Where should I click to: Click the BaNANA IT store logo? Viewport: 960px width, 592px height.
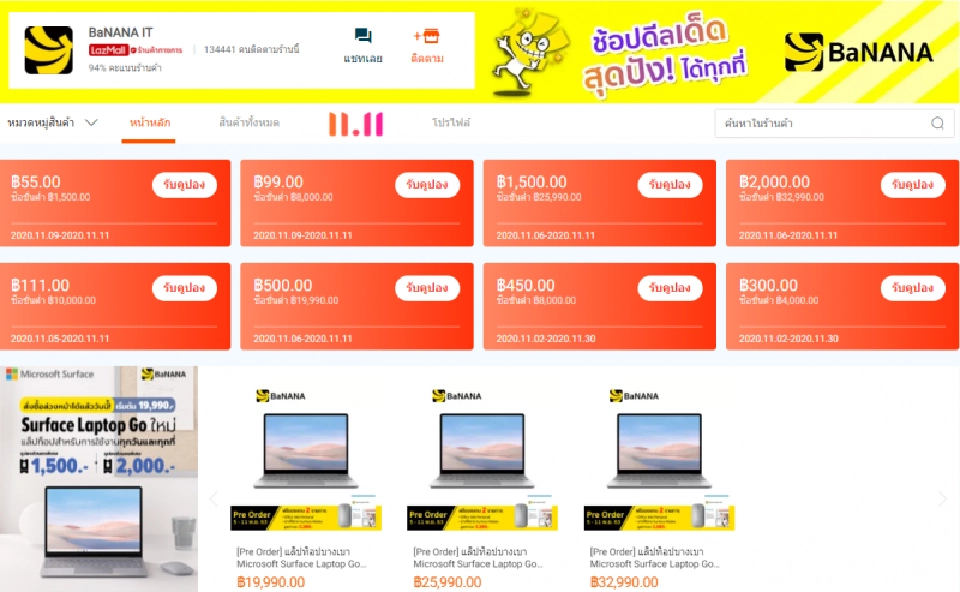pos(48,50)
